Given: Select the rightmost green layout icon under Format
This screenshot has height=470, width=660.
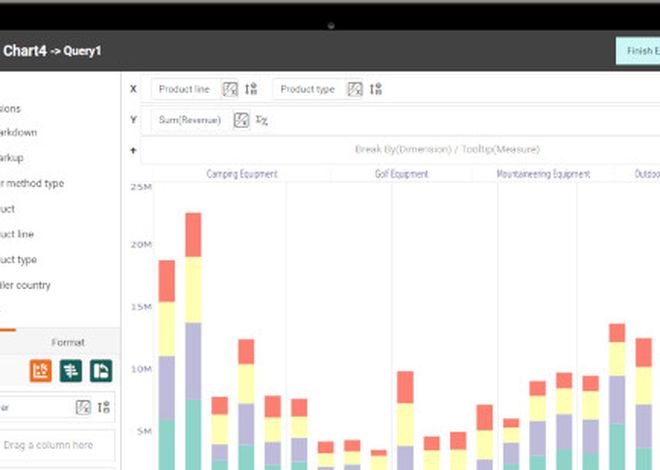Looking at the screenshot, I should click(x=101, y=371).
